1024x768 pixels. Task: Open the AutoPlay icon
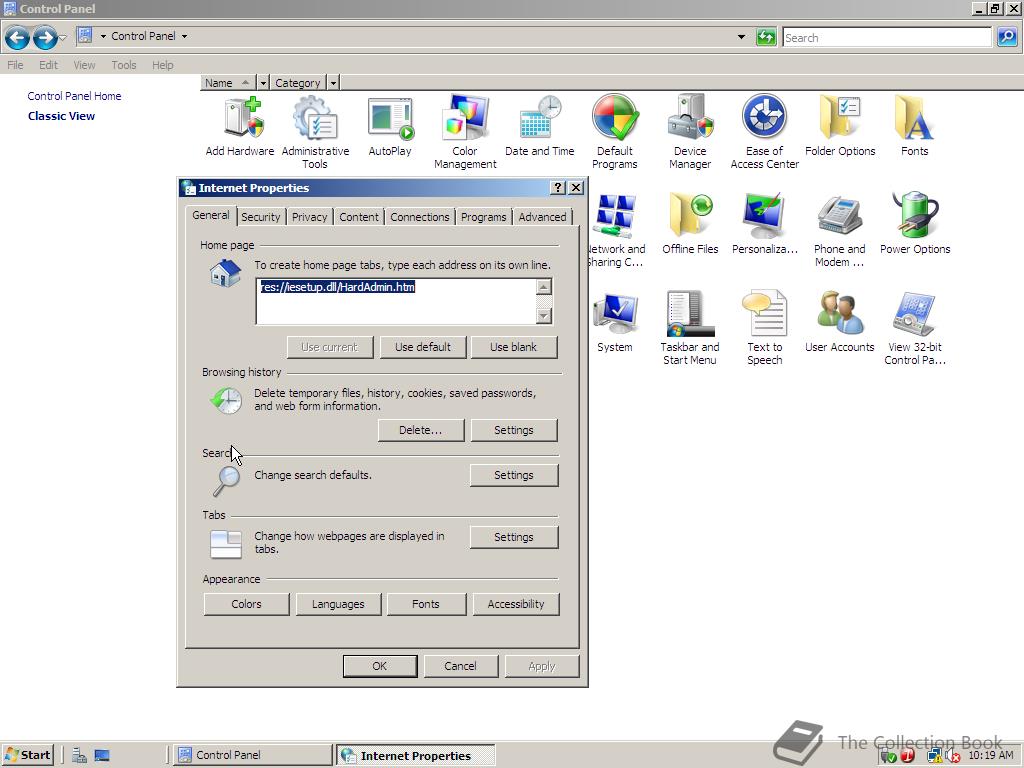click(x=390, y=127)
